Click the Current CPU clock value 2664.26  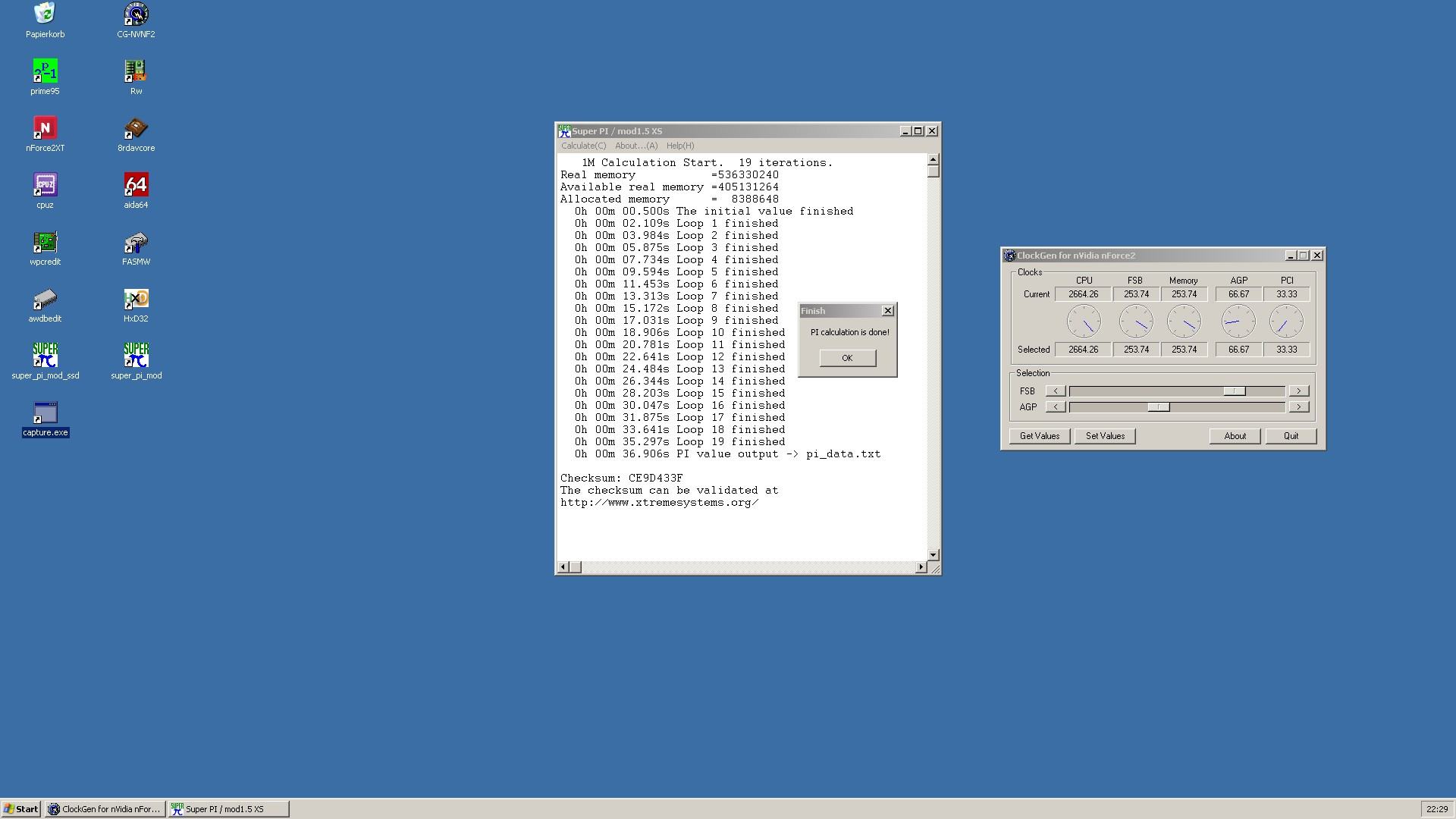point(1083,294)
